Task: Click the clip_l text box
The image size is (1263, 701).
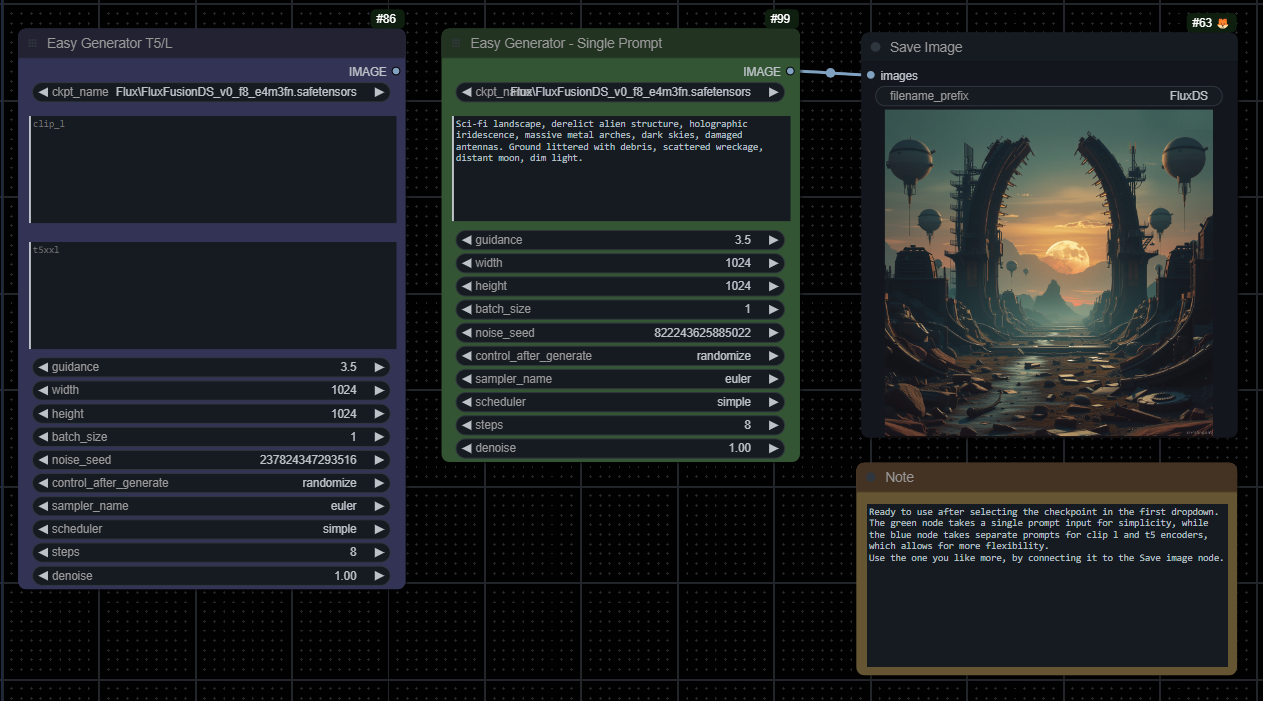Action: (x=213, y=170)
